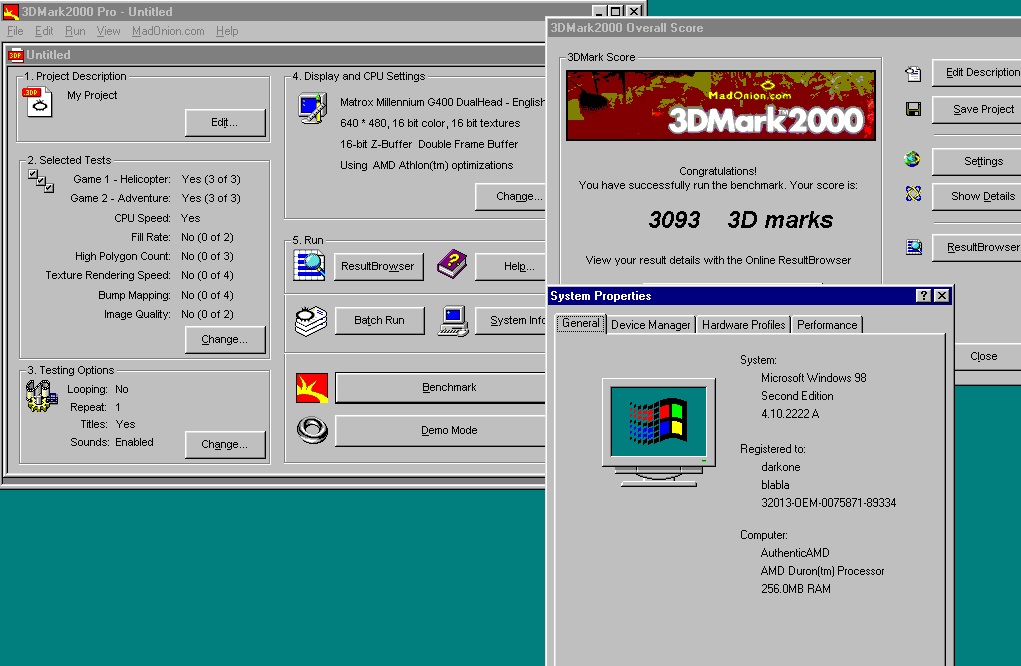The width and height of the screenshot is (1021, 666).
Task: Open the View menu
Action: [108, 31]
